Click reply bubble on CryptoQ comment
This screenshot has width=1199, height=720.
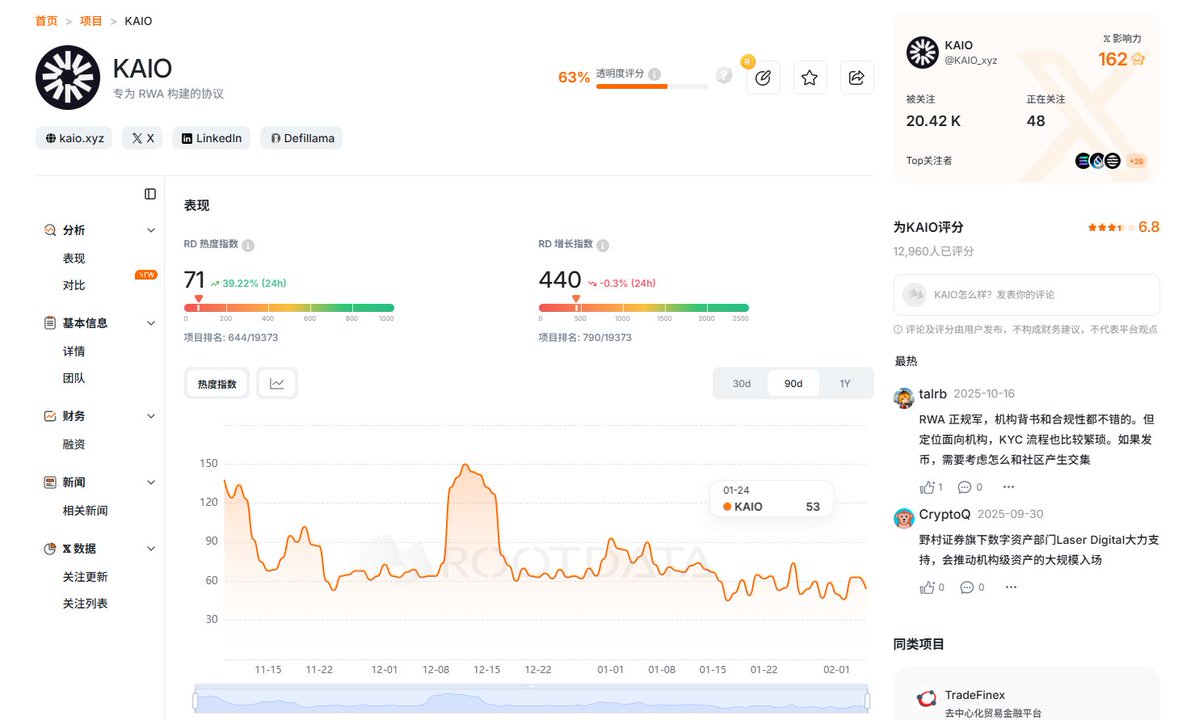coord(965,587)
